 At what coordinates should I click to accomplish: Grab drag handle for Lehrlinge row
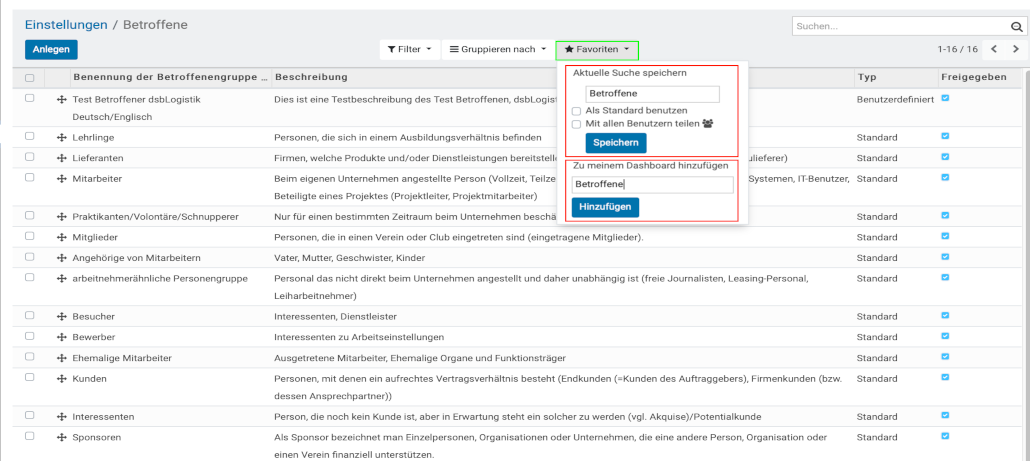tap(62, 136)
